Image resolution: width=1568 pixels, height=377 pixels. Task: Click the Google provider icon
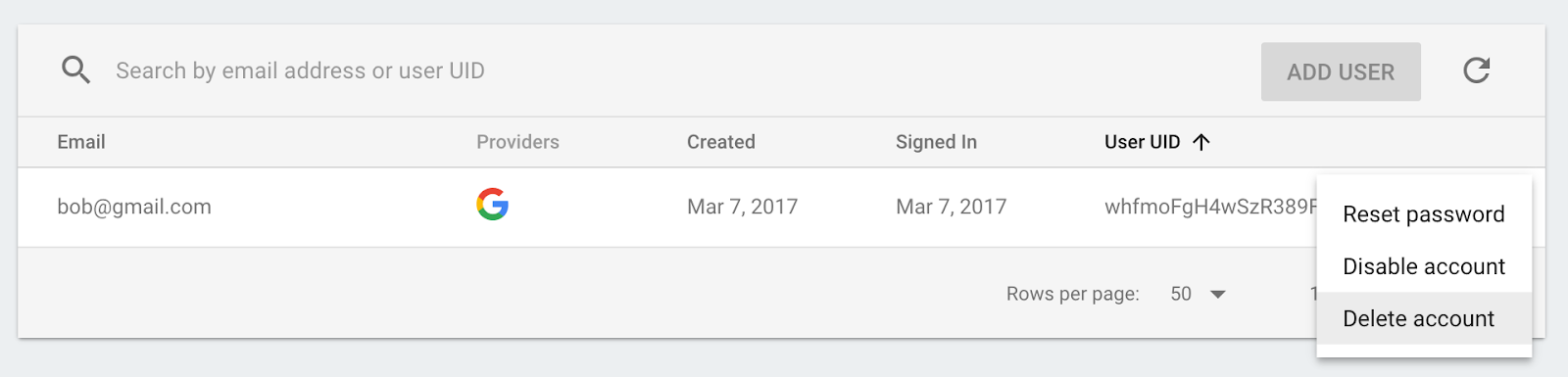tap(492, 205)
